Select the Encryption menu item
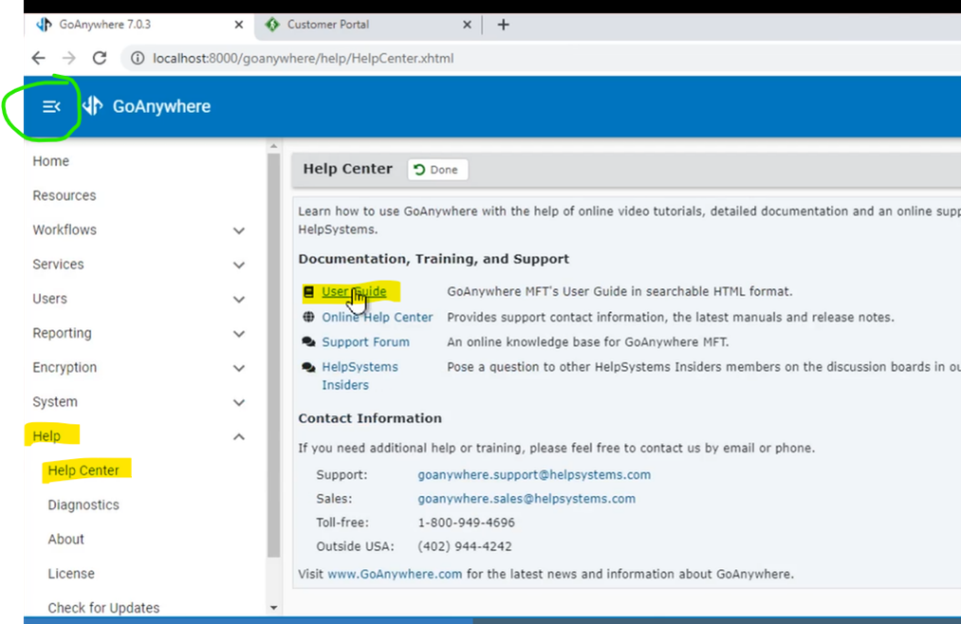Image resolution: width=961 pixels, height=624 pixels. [64, 367]
